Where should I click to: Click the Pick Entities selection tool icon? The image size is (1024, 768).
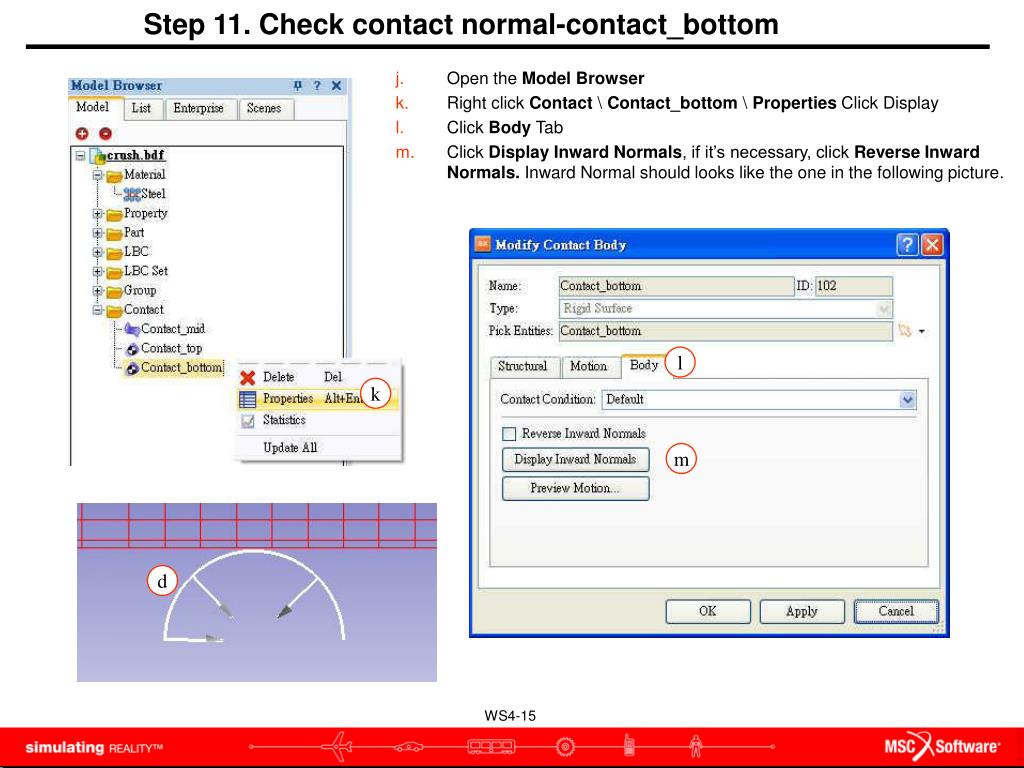904,330
